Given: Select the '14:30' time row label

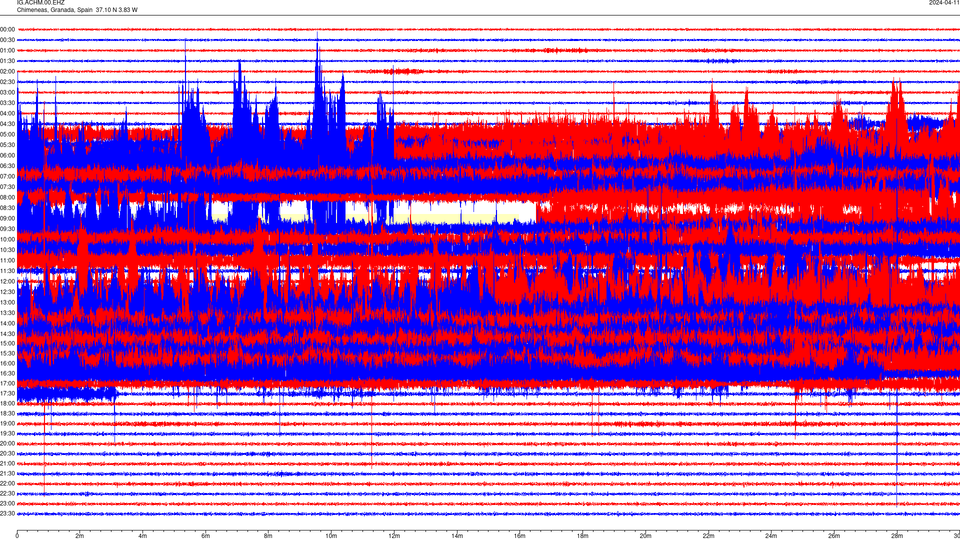Looking at the screenshot, I should point(7,334).
